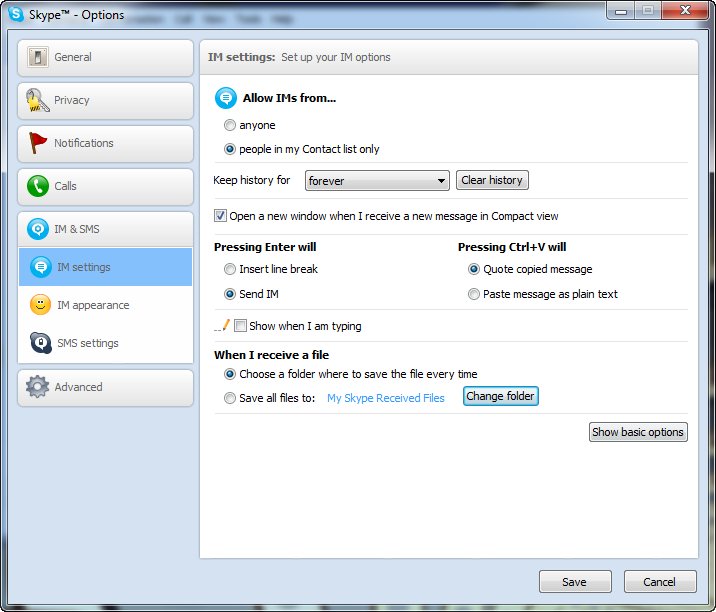Choose 'Insert line break' for Enter key

[231, 270]
